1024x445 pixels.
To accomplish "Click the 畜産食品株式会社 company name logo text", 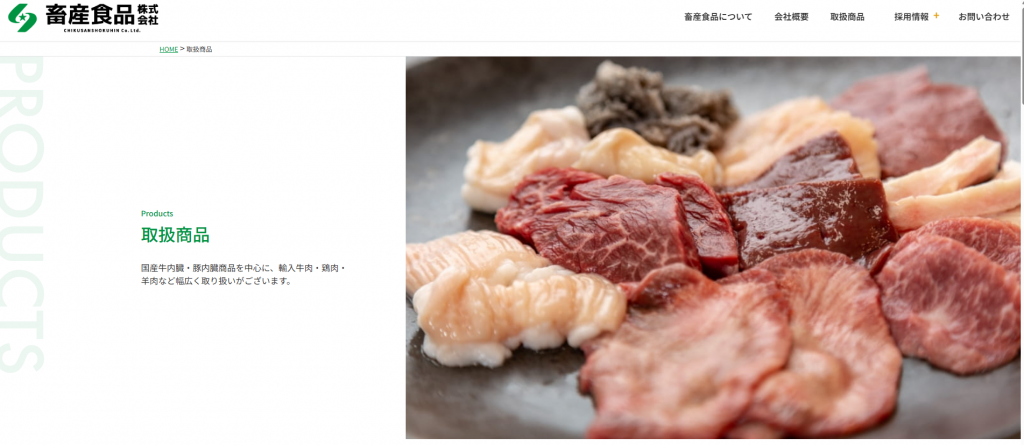I will pos(102,14).
